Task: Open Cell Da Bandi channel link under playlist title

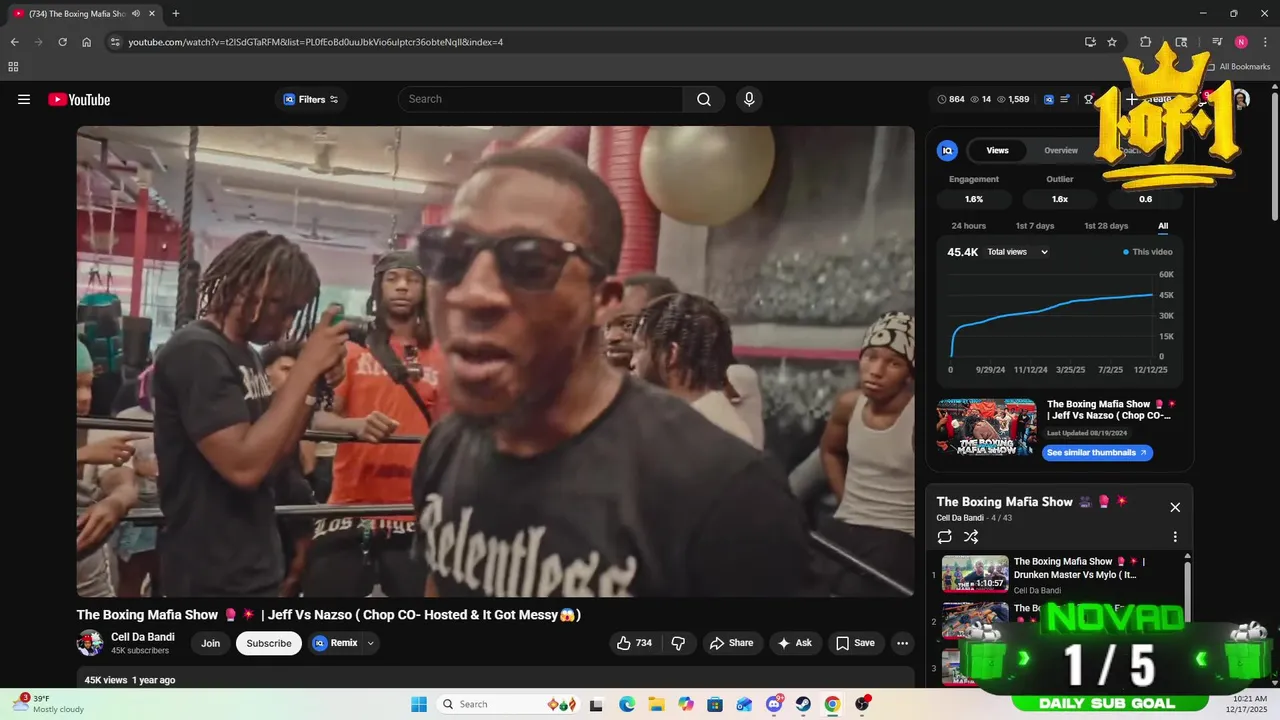Action: 961,518
